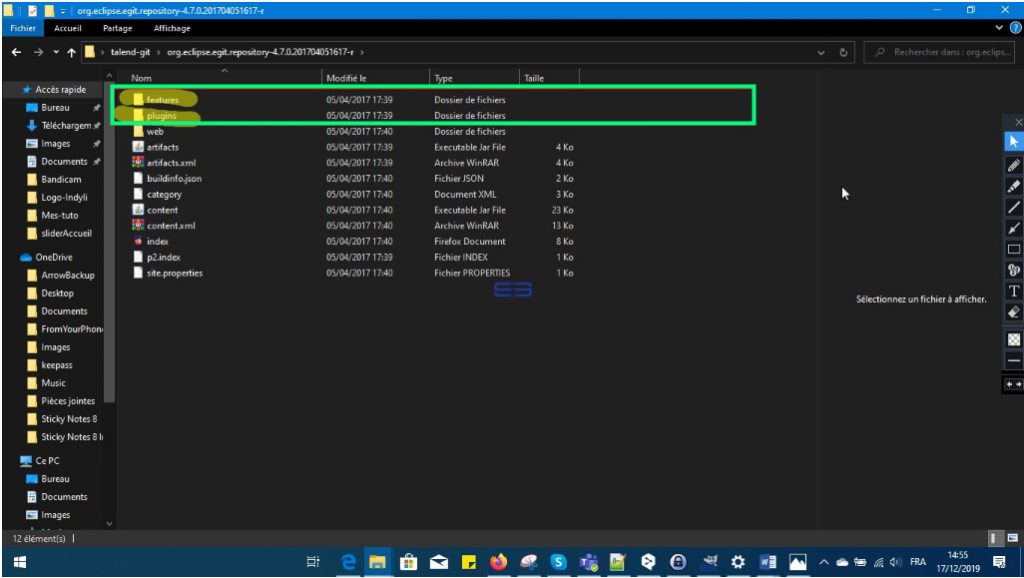The height and width of the screenshot is (578, 1024).
Task: Click the double-arrow move toolbar handle
Action: pyautogui.click(x=1014, y=384)
